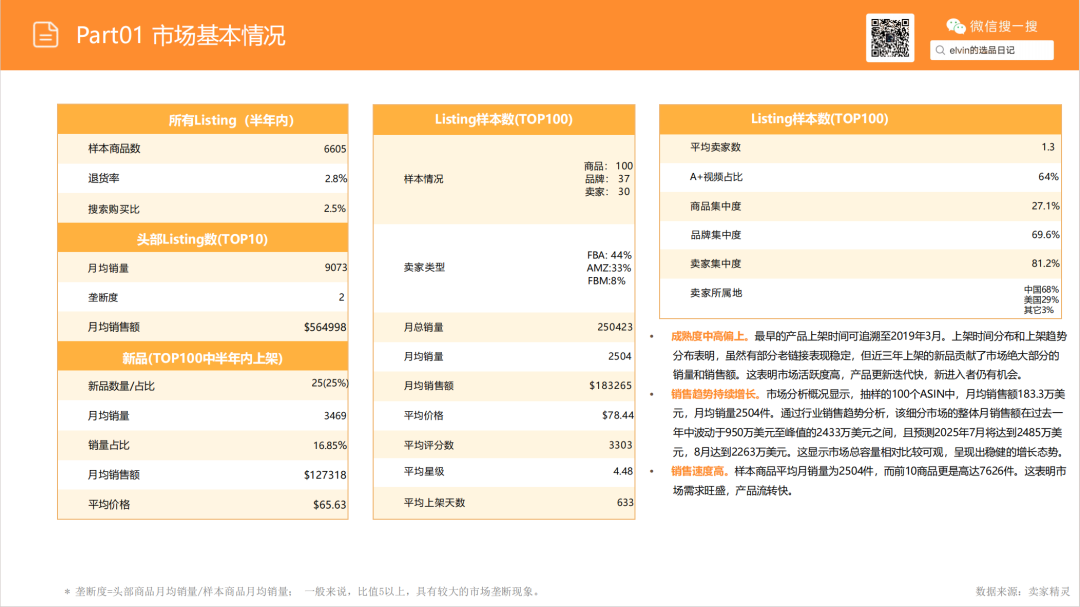1080x607 pixels.
Task: Select the 卖家所属地 row in right table
Action: point(860,293)
